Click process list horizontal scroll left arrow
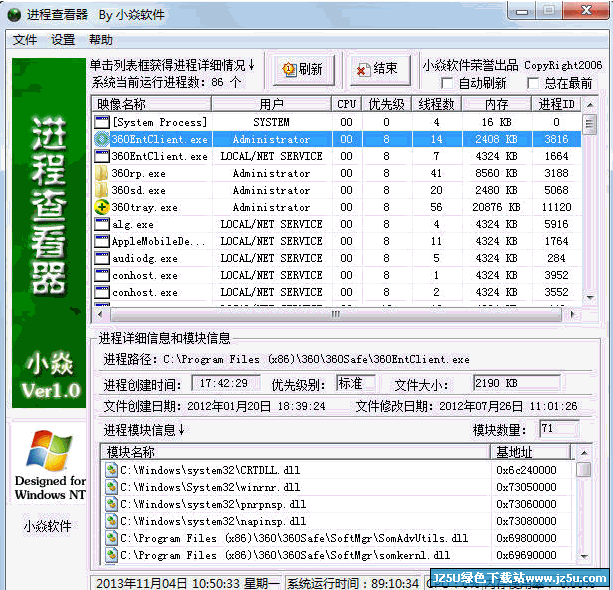Image resolution: width=613 pixels, height=590 pixels. point(100,314)
